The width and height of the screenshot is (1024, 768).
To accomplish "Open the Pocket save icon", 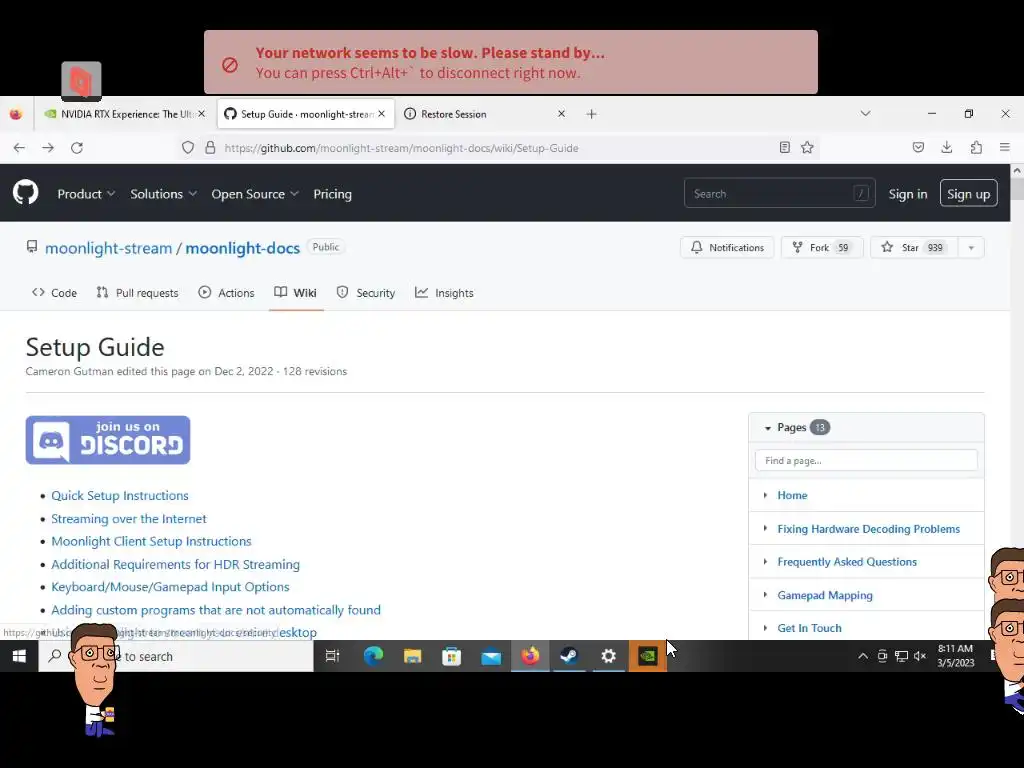I will [918, 148].
